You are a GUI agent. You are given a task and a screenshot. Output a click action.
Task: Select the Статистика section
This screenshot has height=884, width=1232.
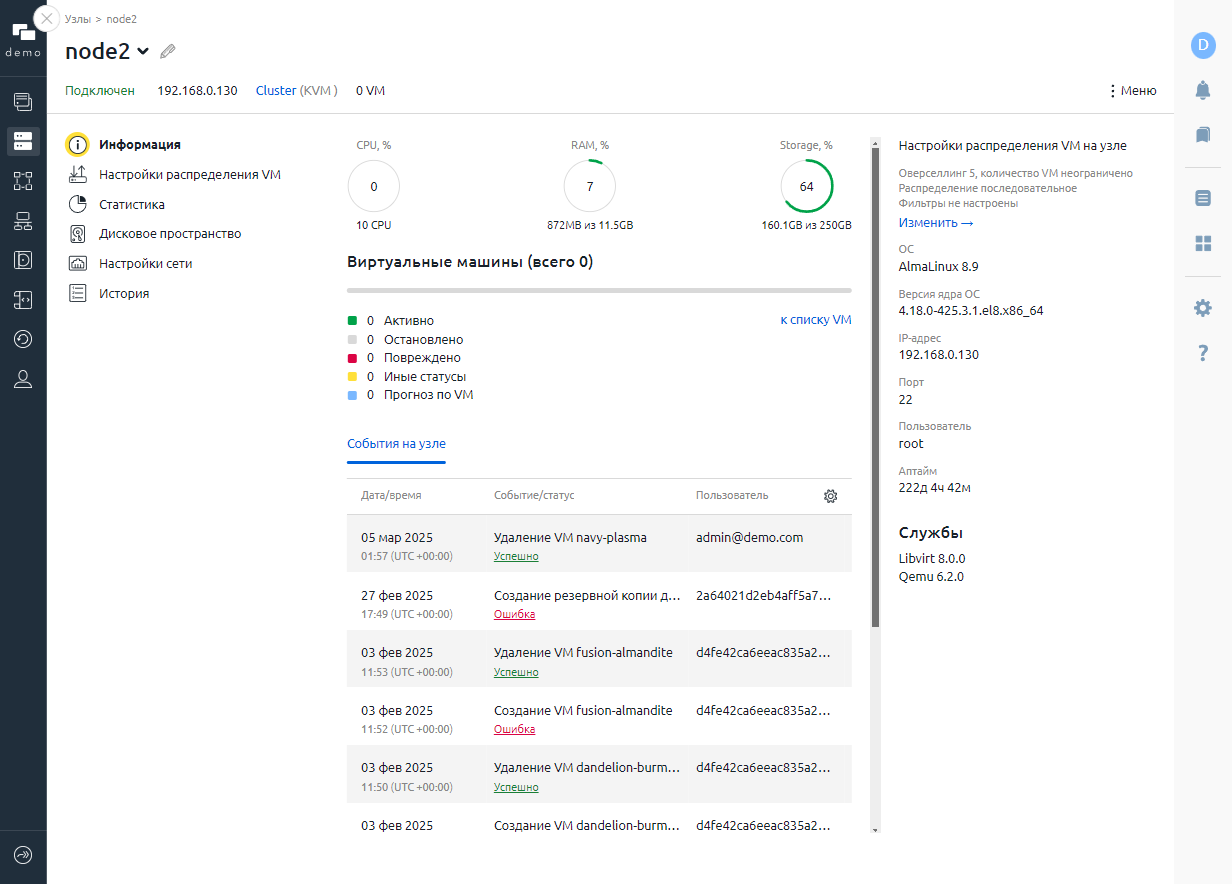click(131, 204)
